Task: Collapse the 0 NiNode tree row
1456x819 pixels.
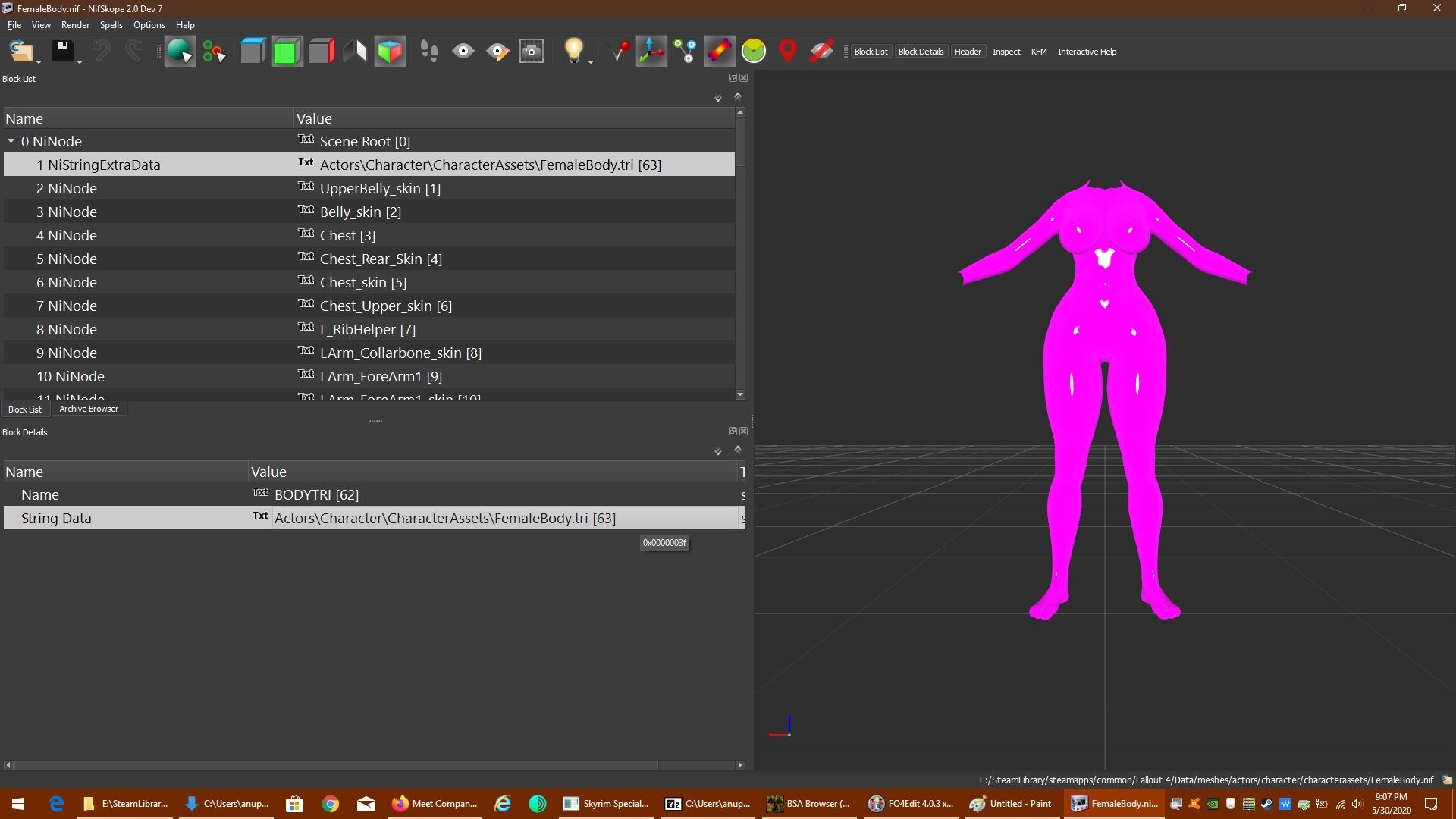Action: (x=11, y=141)
